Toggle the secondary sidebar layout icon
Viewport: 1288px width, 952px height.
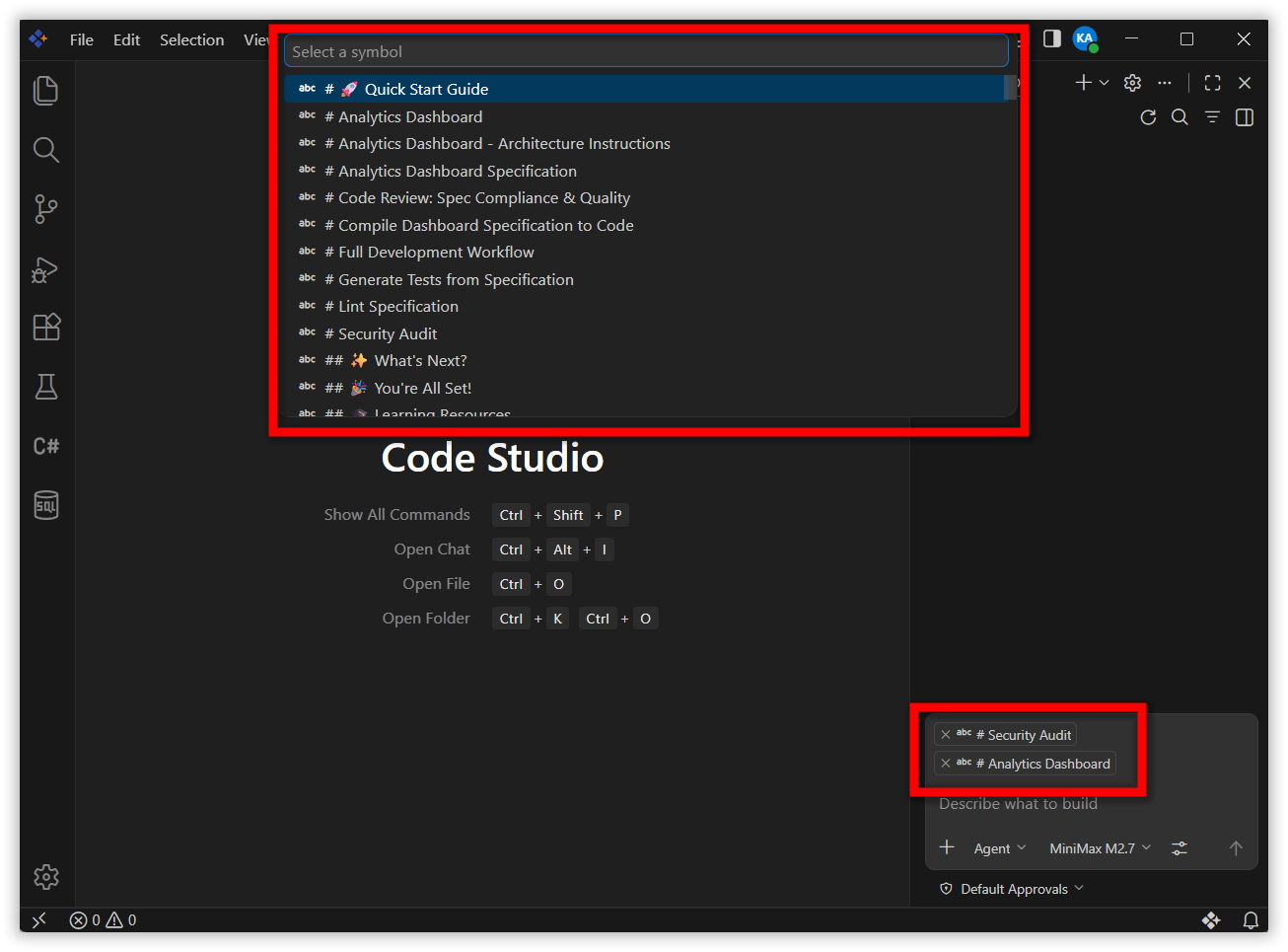click(x=1052, y=38)
